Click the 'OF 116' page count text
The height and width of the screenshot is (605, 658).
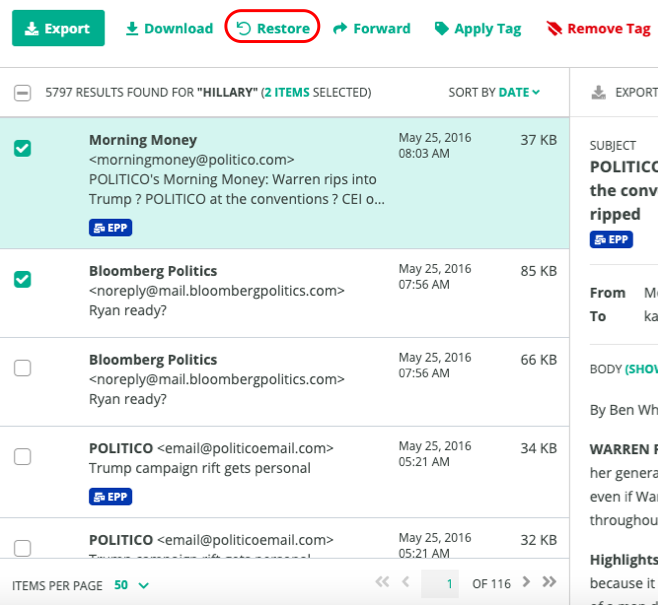point(491,584)
